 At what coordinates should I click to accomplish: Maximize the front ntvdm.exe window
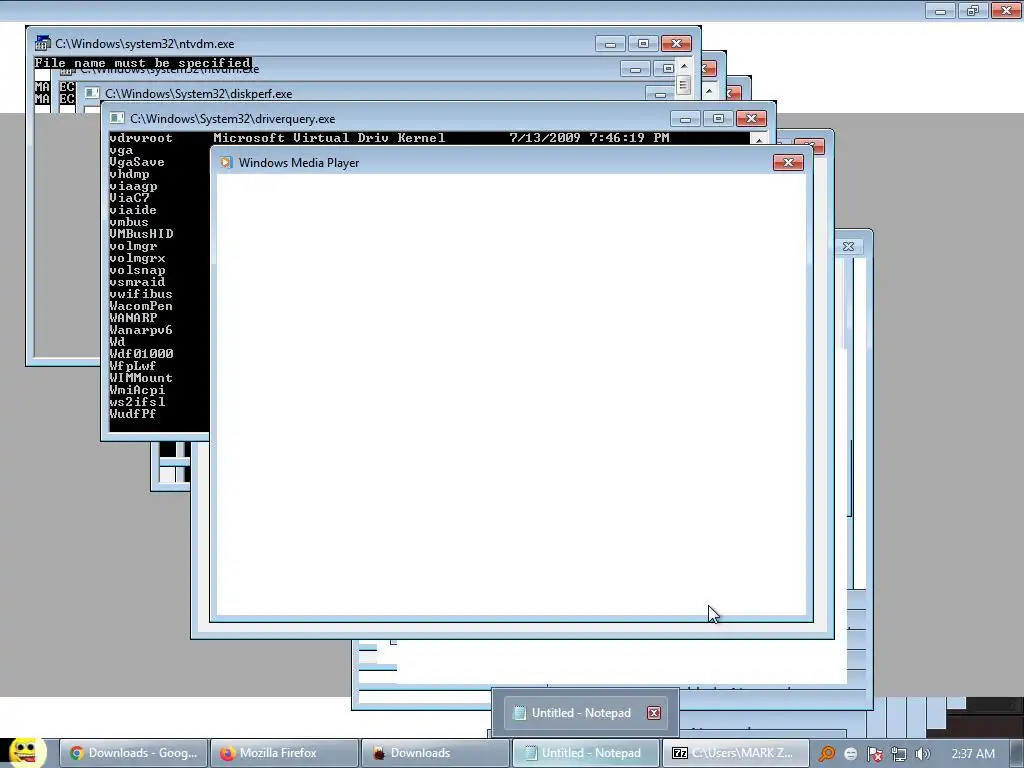click(643, 44)
